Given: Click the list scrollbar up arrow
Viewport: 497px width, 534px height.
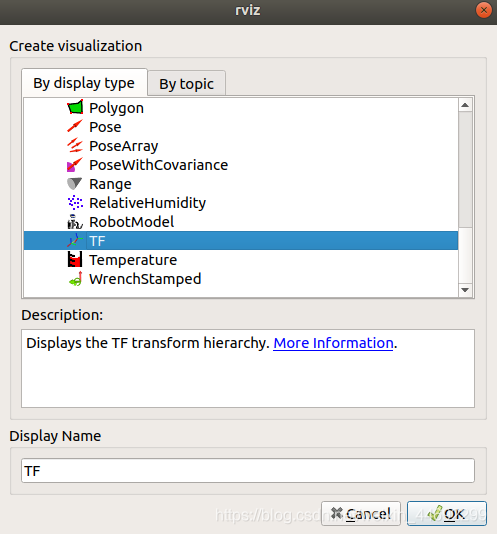Looking at the screenshot, I should (x=465, y=105).
